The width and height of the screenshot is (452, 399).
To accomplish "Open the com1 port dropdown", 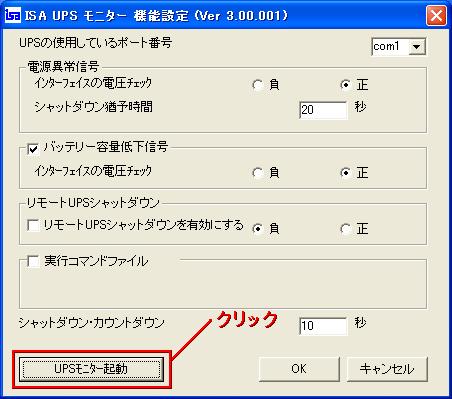I will tap(417, 47).
